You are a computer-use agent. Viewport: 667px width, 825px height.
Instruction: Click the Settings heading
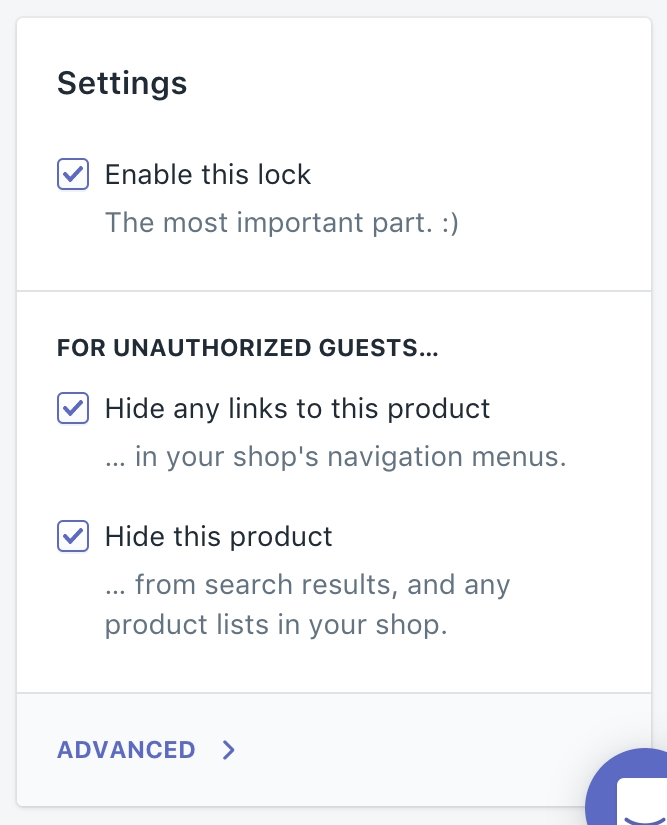pyautogui.click(x=122, y=83)
